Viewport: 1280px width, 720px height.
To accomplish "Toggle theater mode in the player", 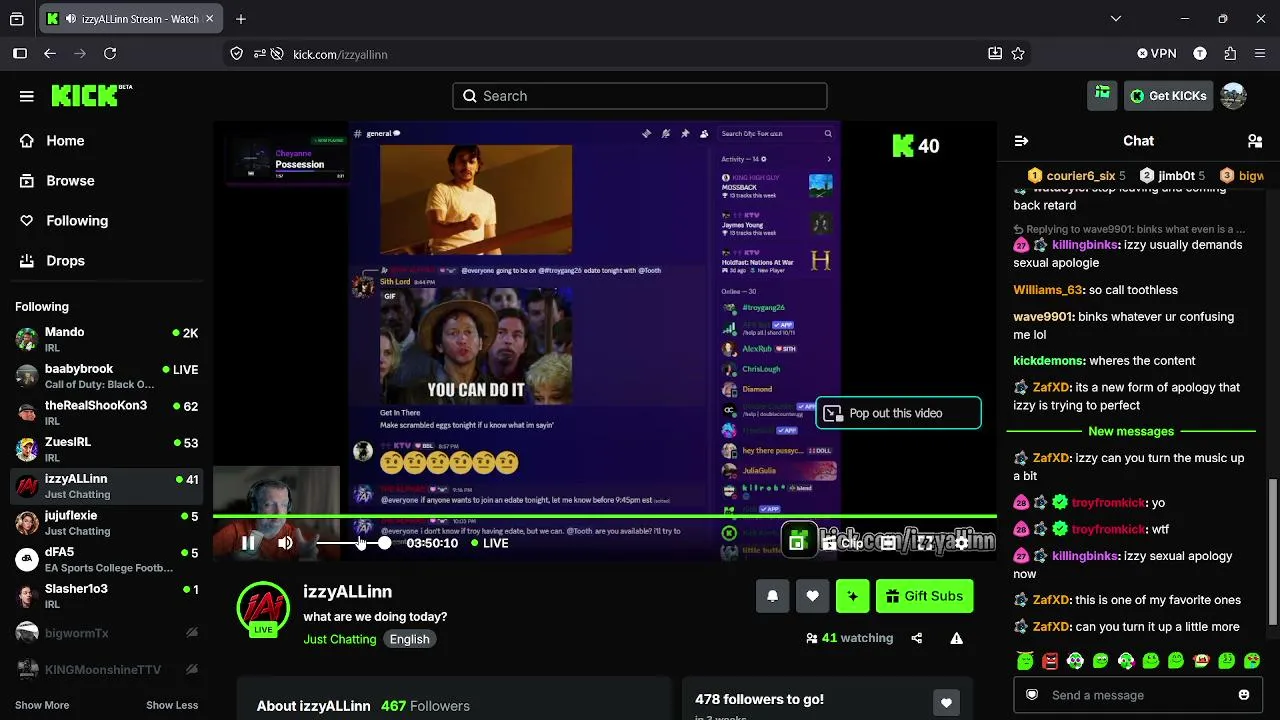I will pos(889,543).
